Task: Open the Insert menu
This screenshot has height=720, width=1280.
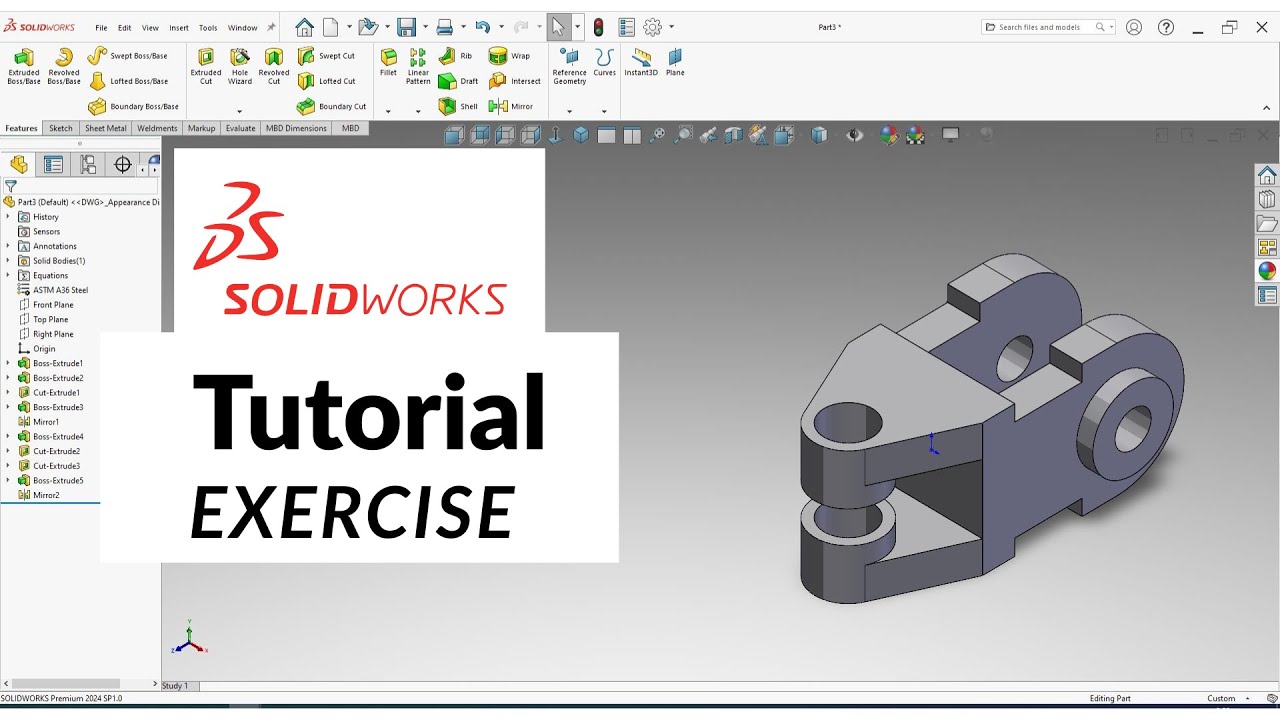Action: coord(179,28)
